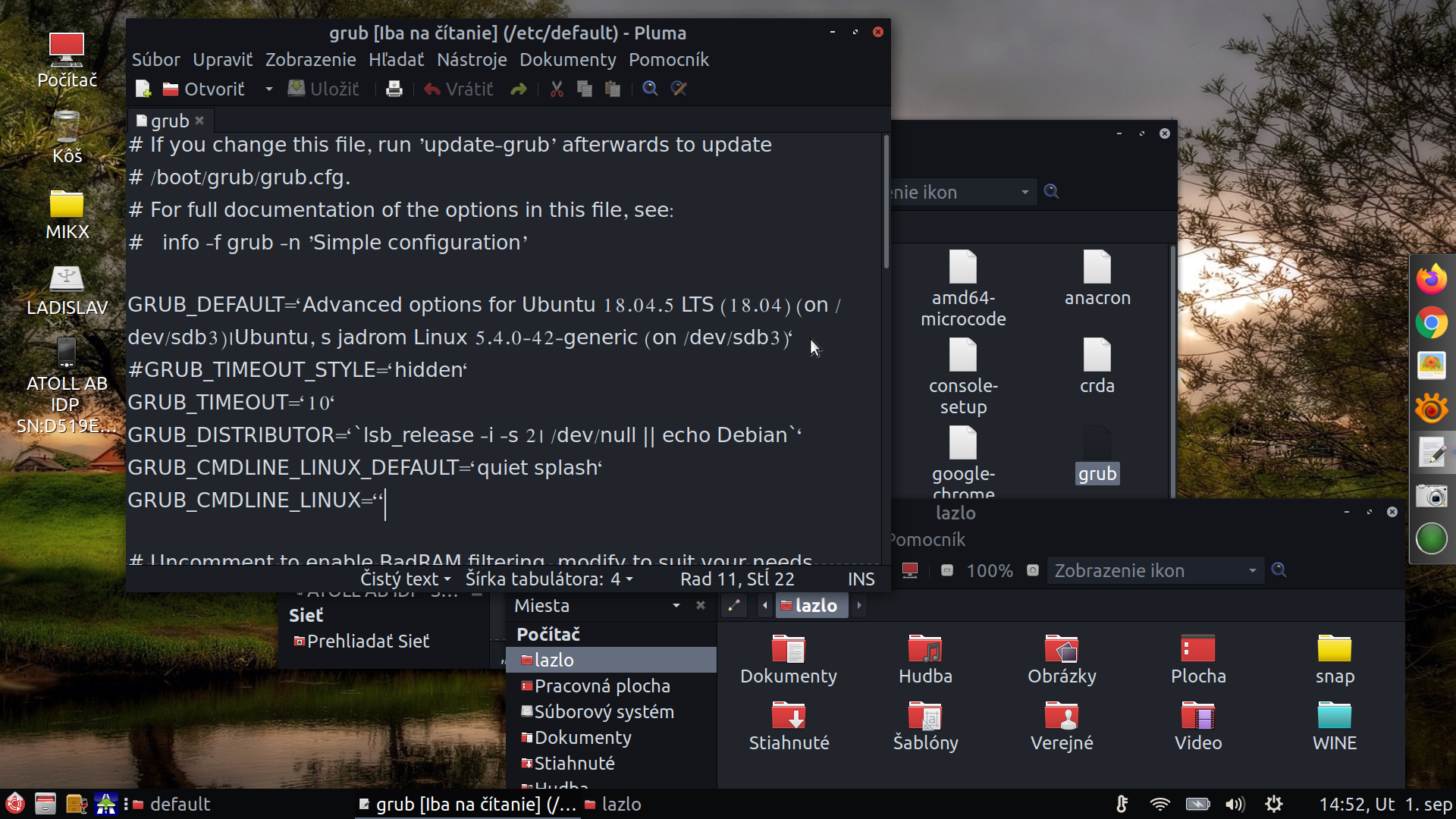Image resolution: width=1456 pixels, height=819 pixels.
Task: Close the grub document tab
Action: coord(199,121)
